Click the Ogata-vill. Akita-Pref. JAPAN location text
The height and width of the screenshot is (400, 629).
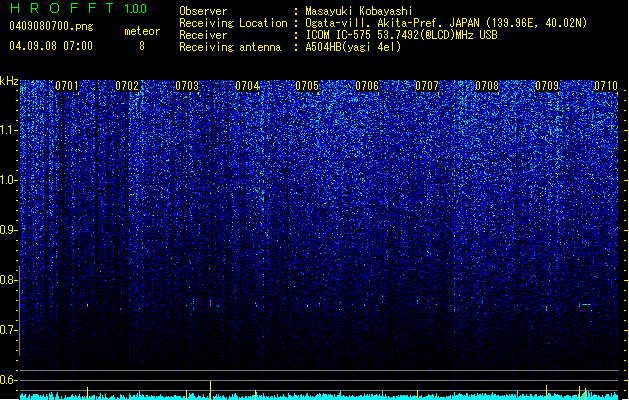[446, 23]
